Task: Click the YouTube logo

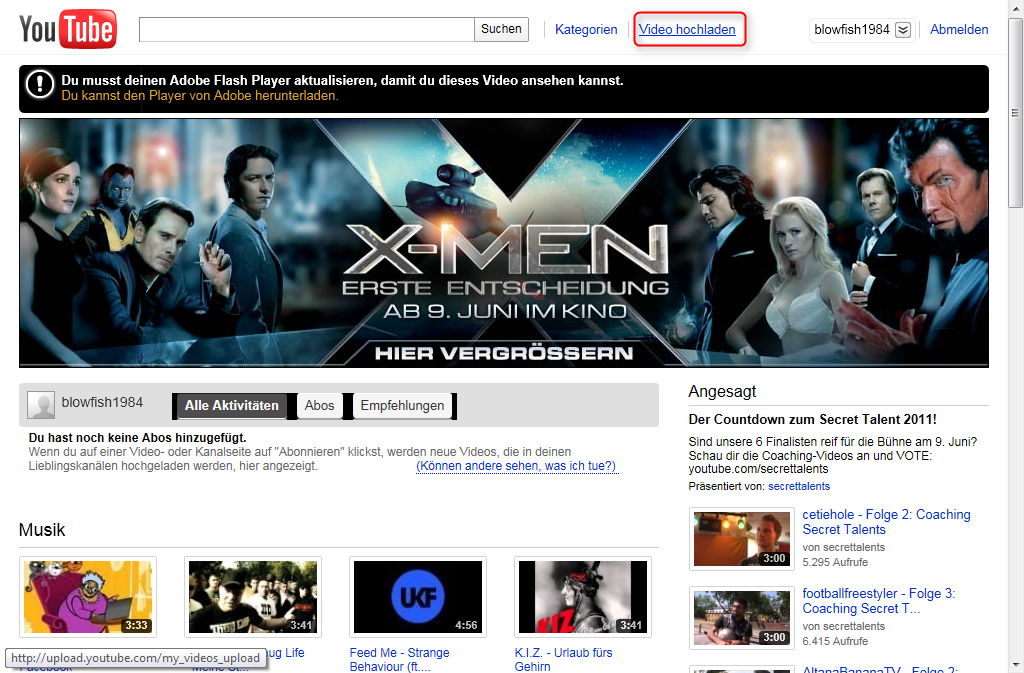Action: tap(67, 29)
